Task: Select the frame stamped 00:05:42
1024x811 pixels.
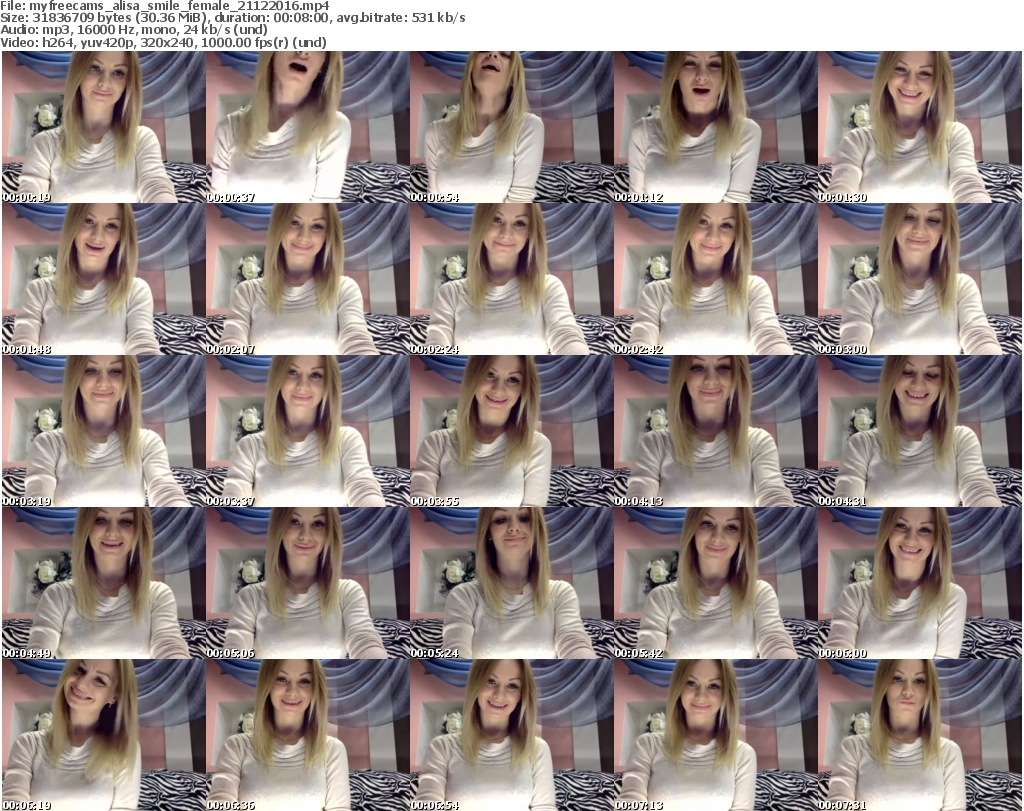Action: [x=715, y=583]
